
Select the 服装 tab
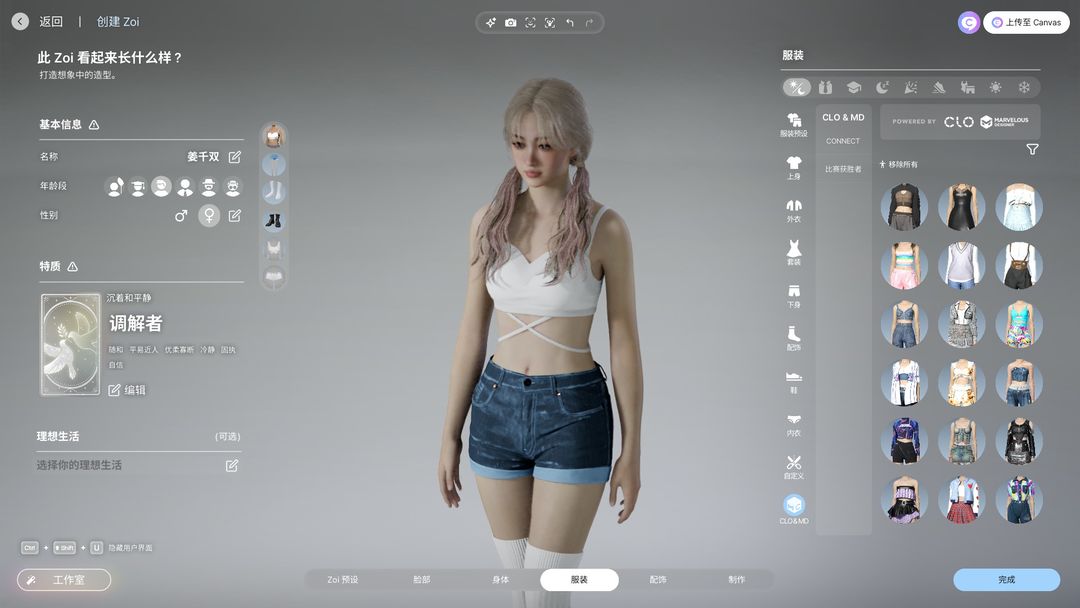(579, 580)
